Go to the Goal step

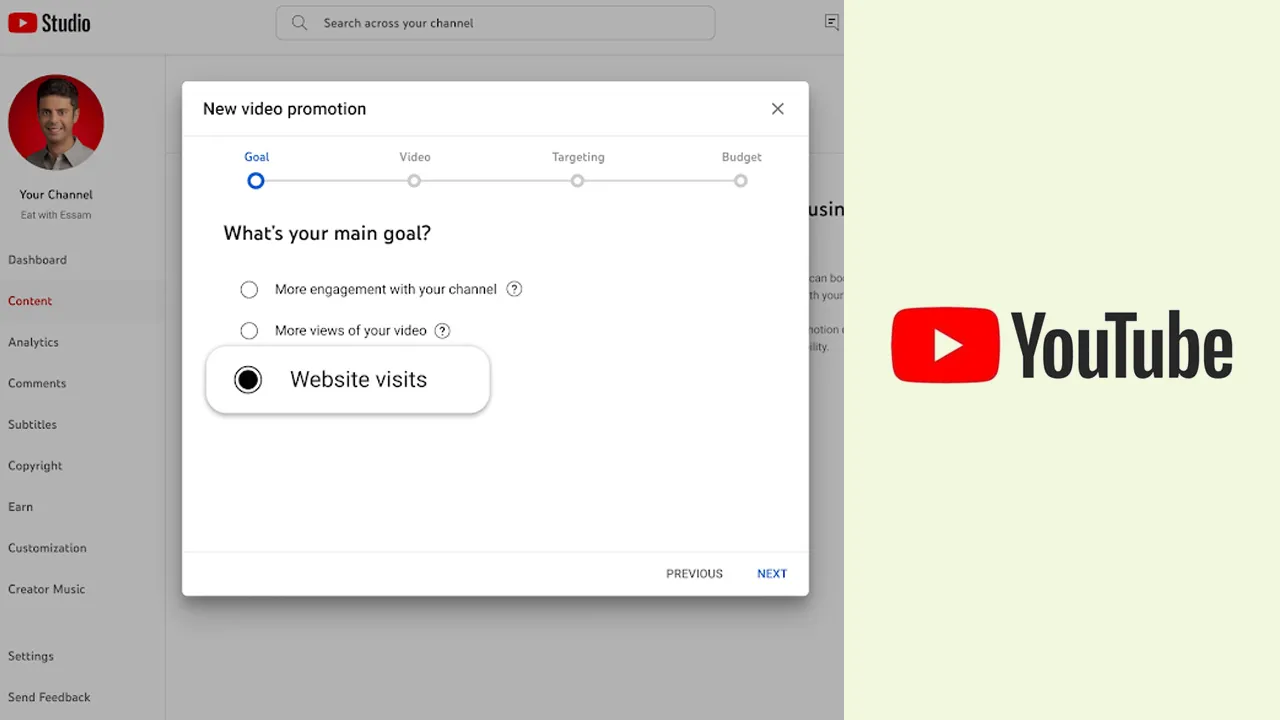pos(256,181)
